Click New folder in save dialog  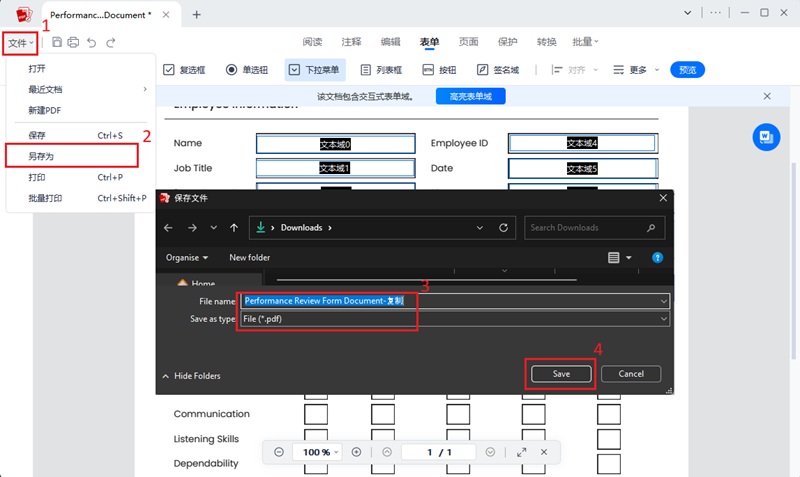tap(249, 258)
